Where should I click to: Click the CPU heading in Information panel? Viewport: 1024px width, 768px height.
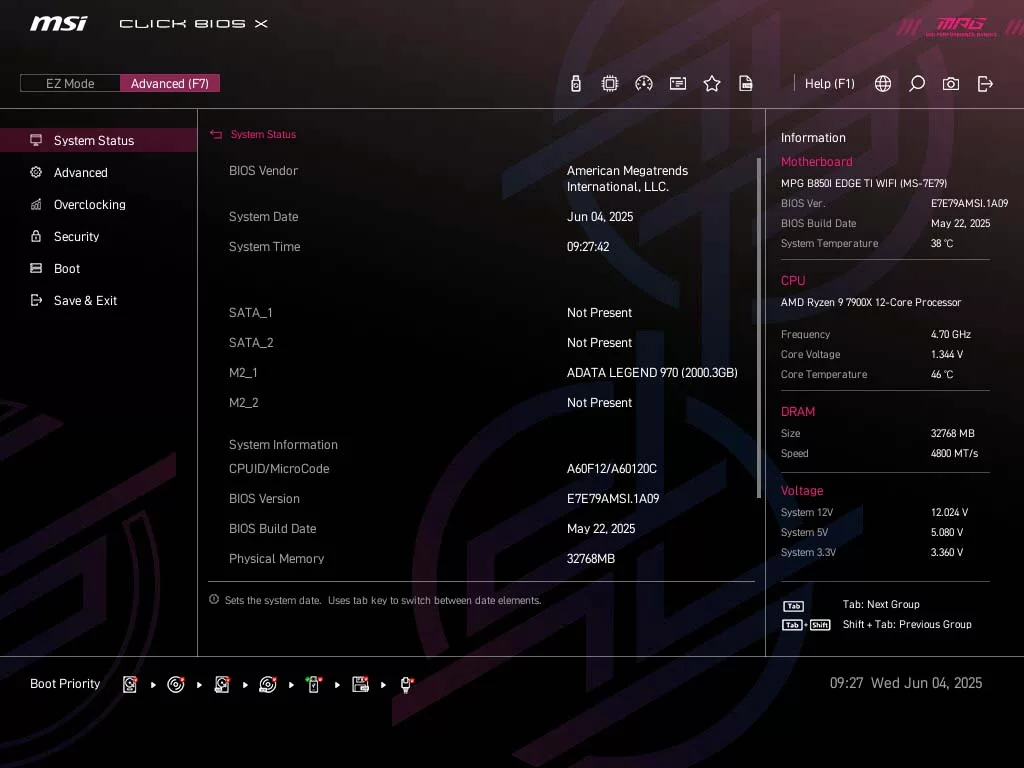[793, 281]
